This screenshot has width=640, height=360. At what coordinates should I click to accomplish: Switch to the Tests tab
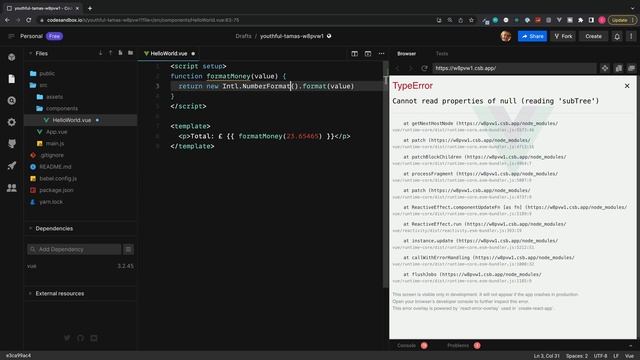click(442, 53)
